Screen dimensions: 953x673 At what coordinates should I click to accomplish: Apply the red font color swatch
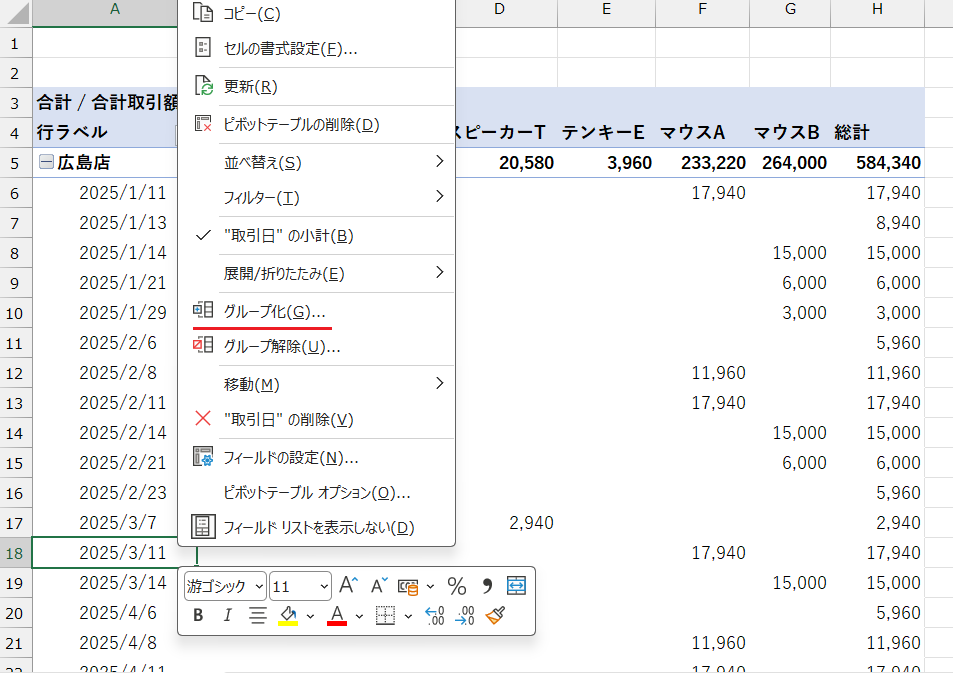337,616
